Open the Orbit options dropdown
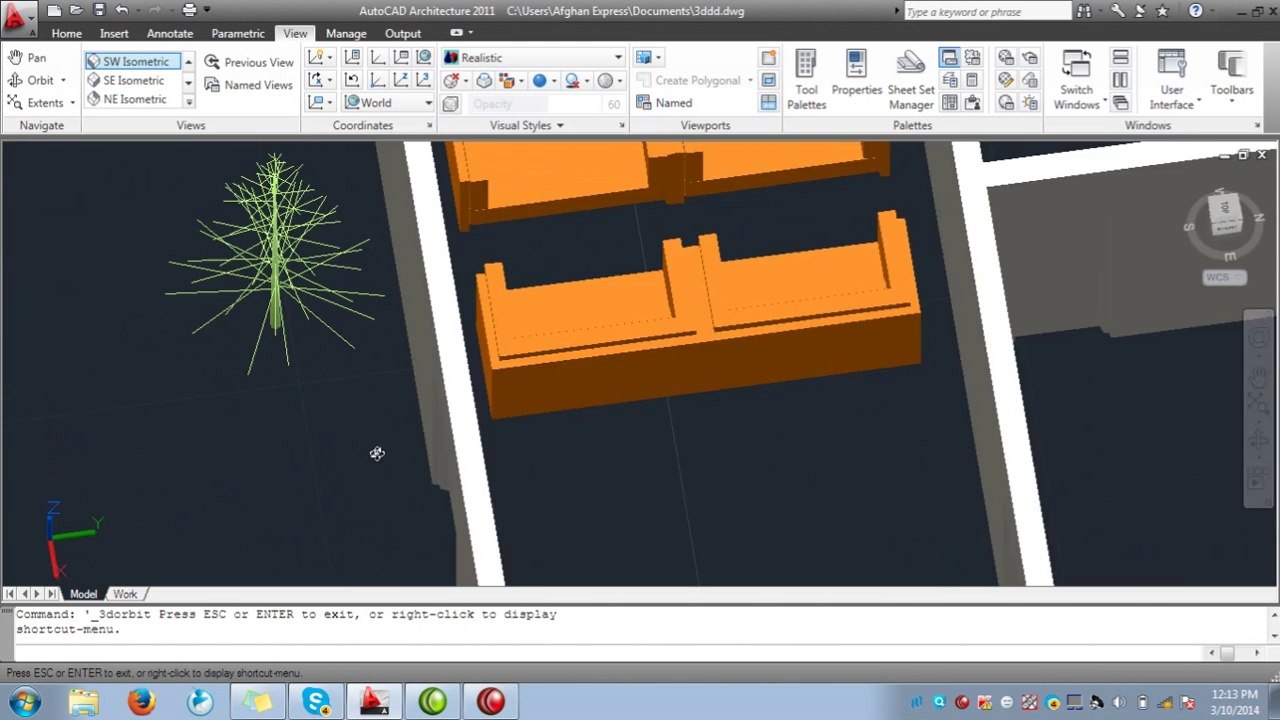 point(63,80)
